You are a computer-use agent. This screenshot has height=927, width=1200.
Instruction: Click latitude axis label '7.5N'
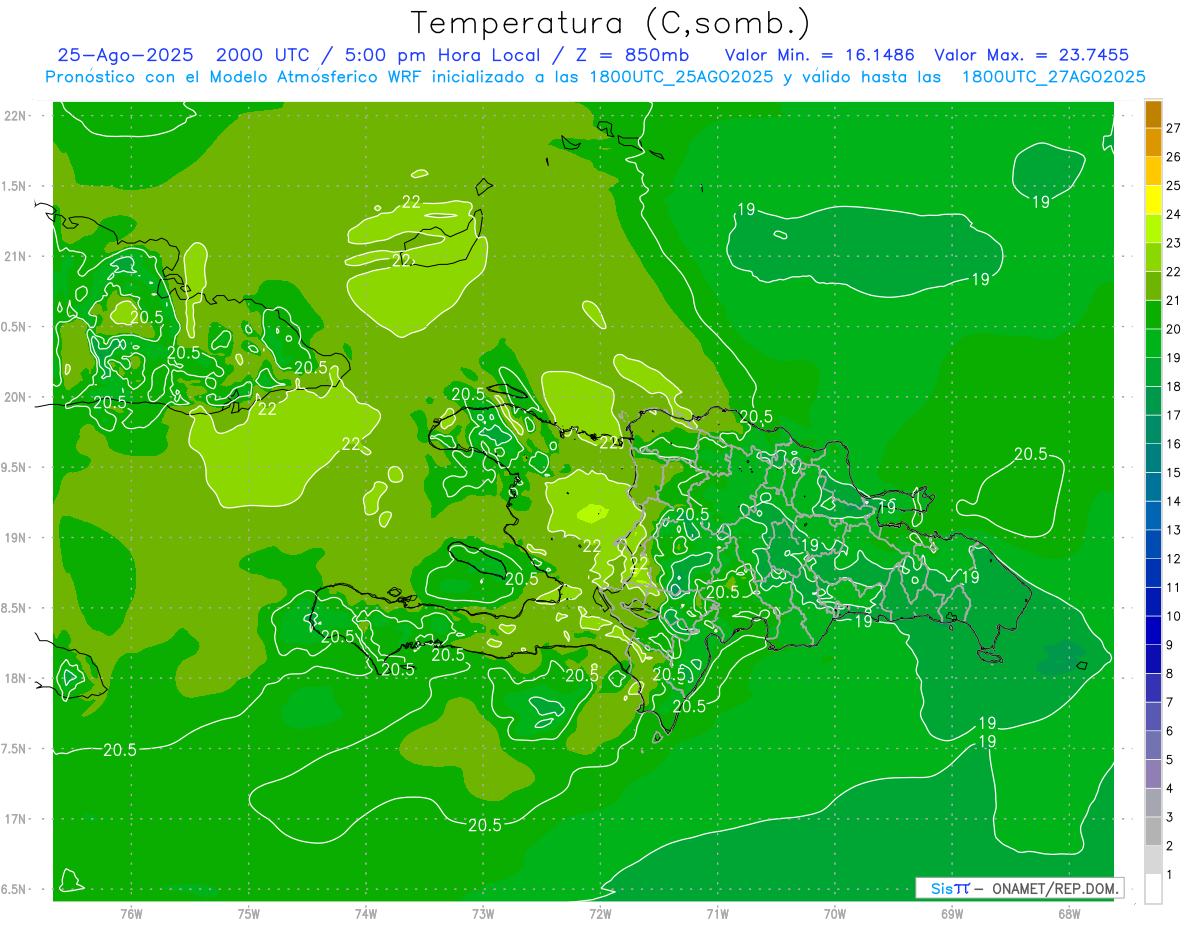(15, 749)
